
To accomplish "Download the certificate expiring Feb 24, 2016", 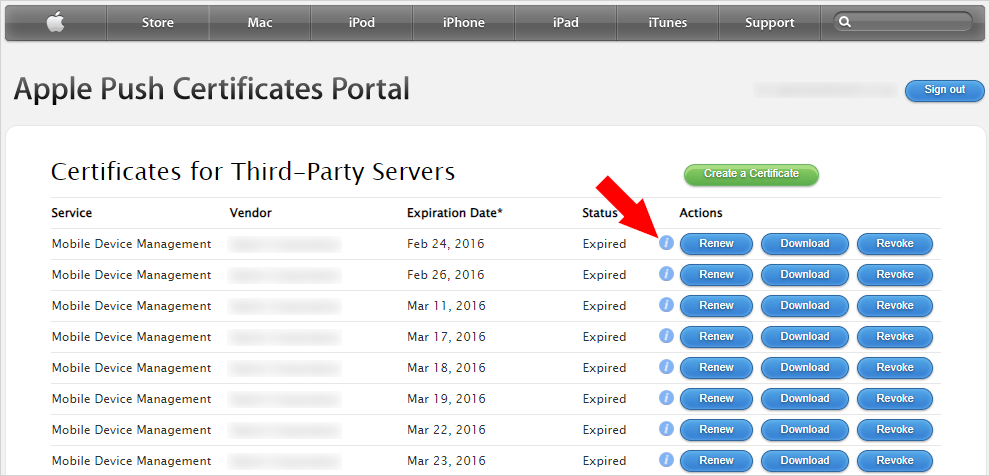I will point(805,244).
